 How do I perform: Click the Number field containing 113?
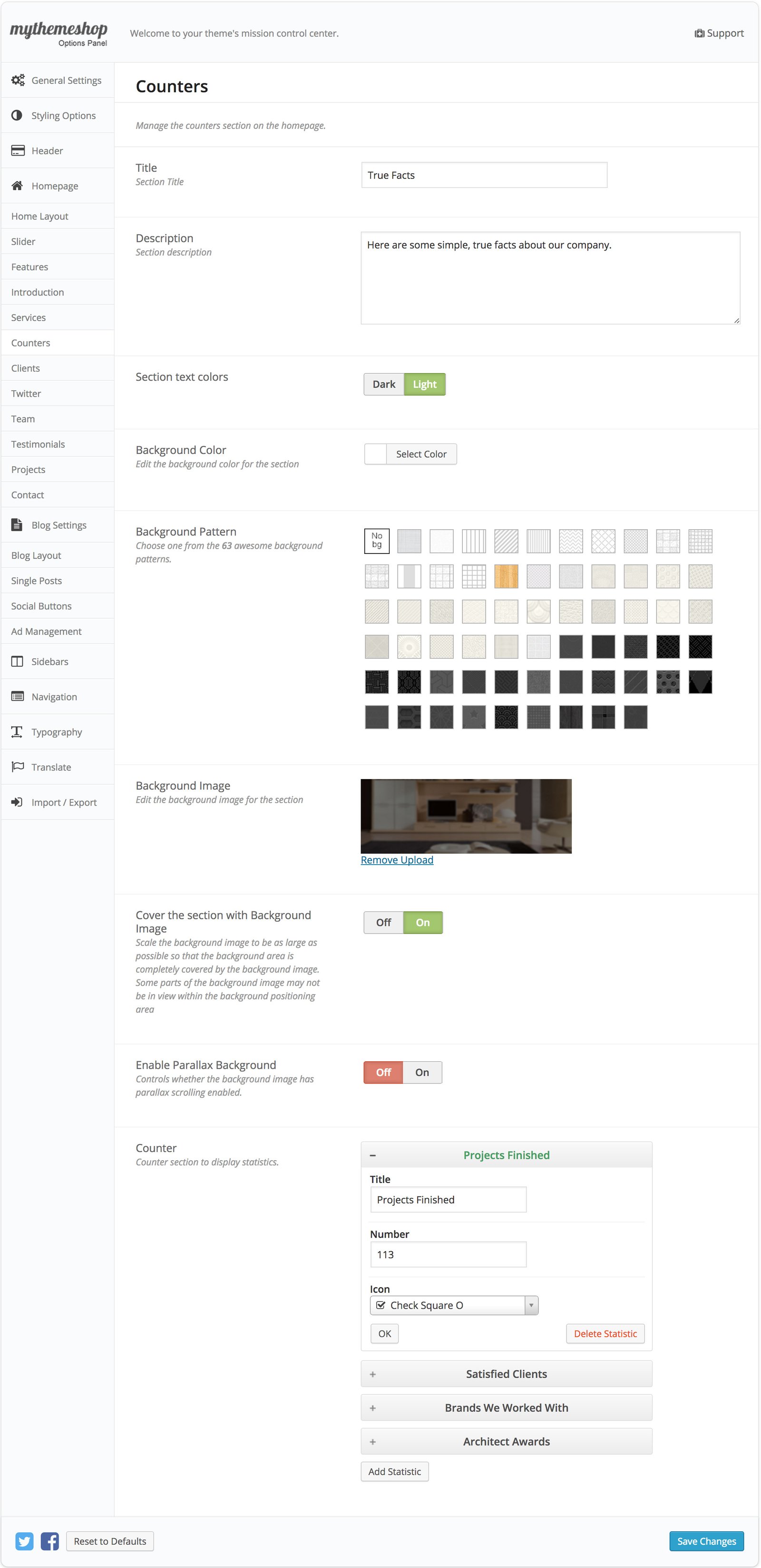[x=448, y=1254]
